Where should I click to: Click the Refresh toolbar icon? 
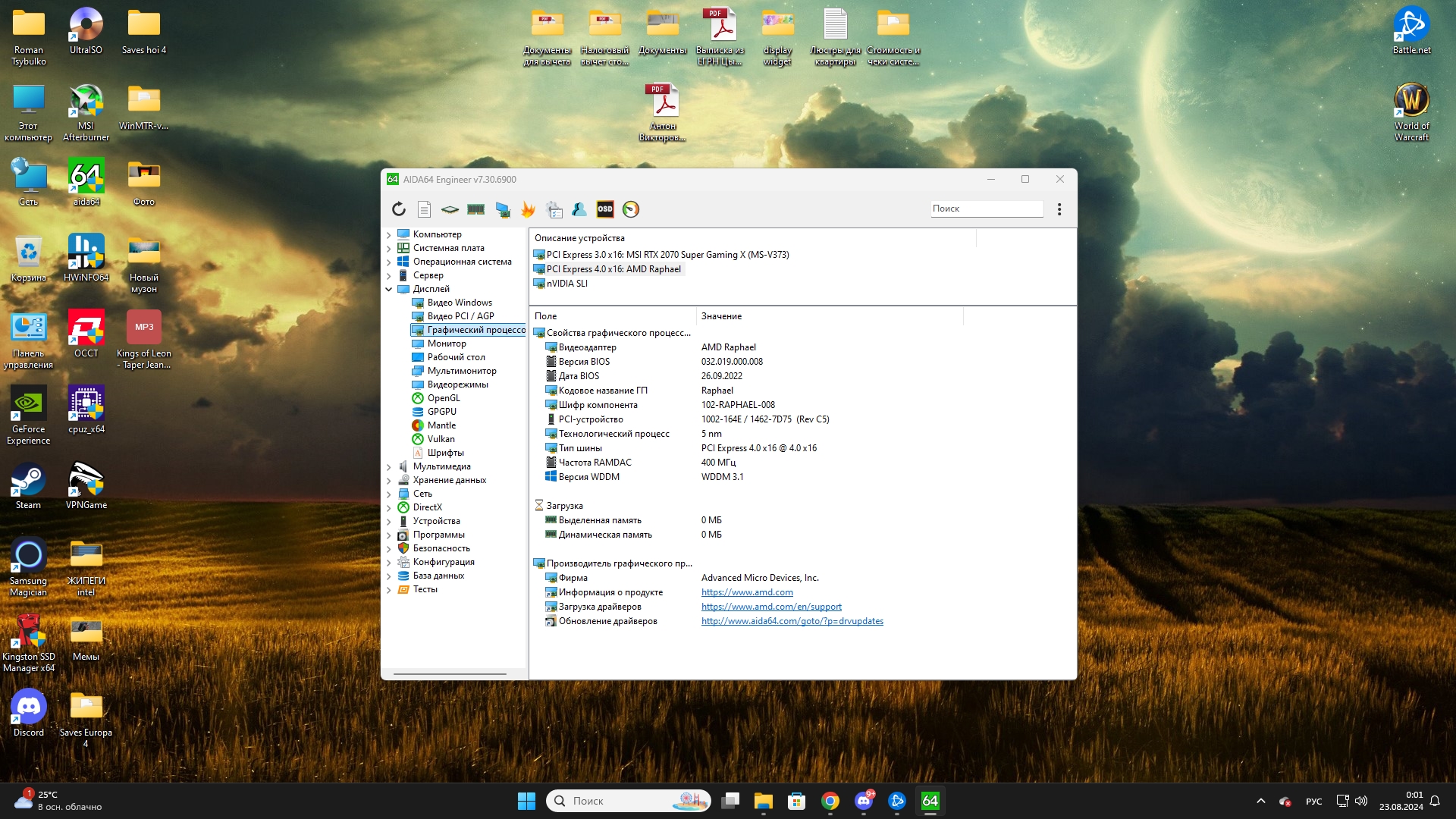(x=399, y=209)
